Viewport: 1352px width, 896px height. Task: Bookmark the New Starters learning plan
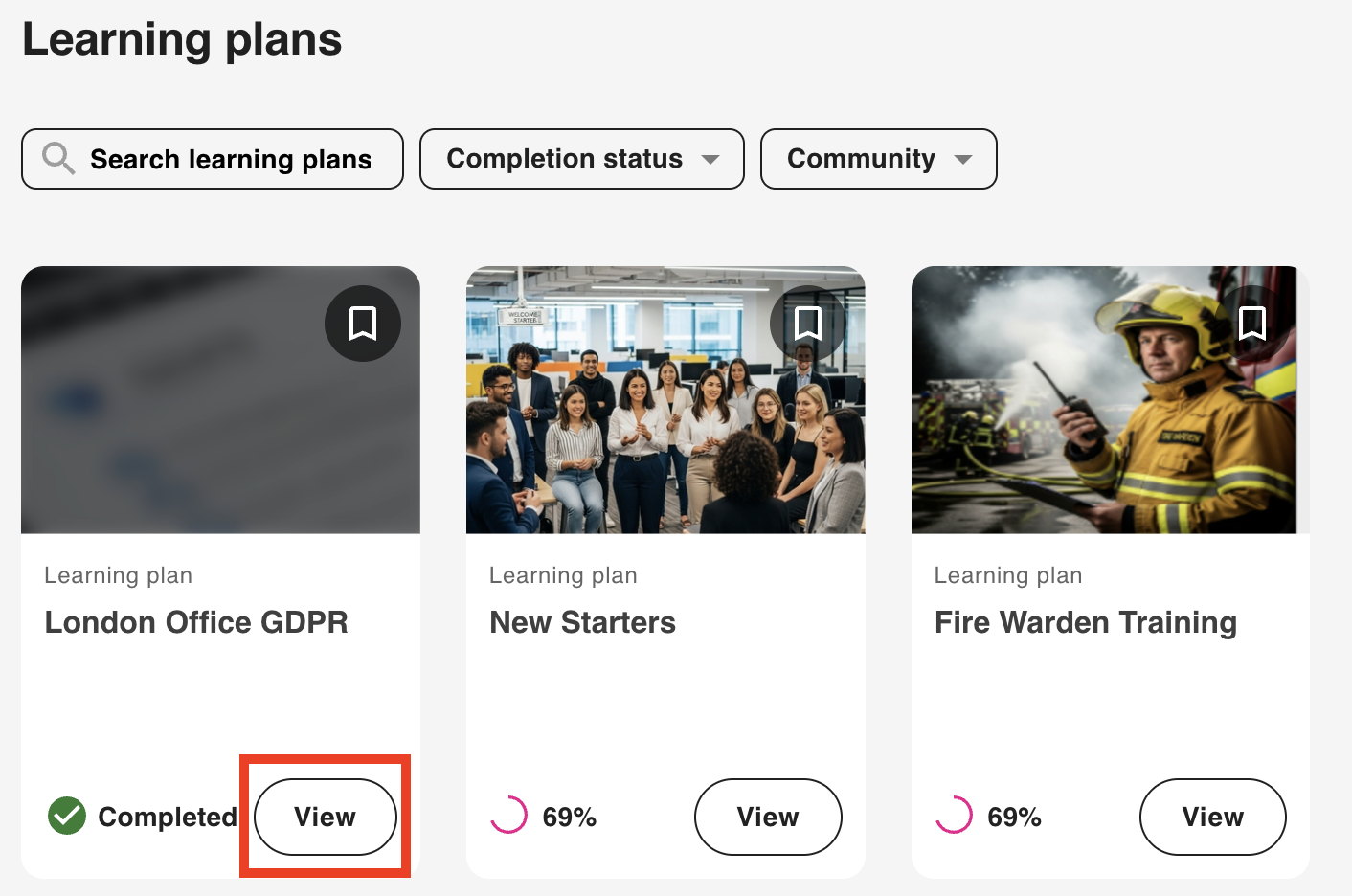(x=807, y=324)
